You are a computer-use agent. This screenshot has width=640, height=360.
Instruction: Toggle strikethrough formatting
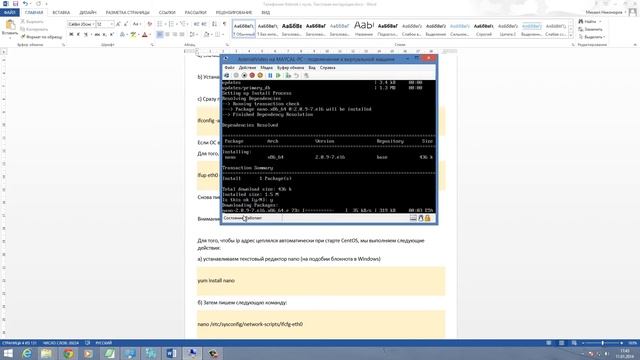97,35
